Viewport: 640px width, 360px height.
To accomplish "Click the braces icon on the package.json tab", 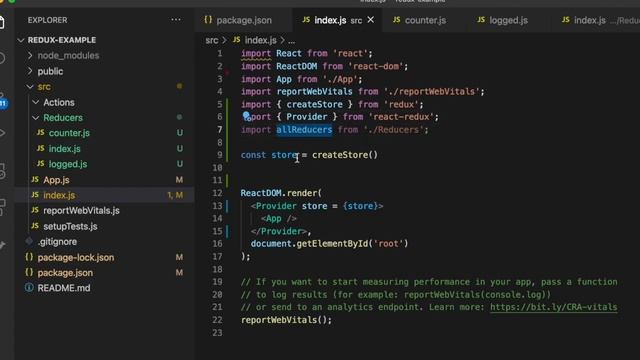I will (208, 20).
